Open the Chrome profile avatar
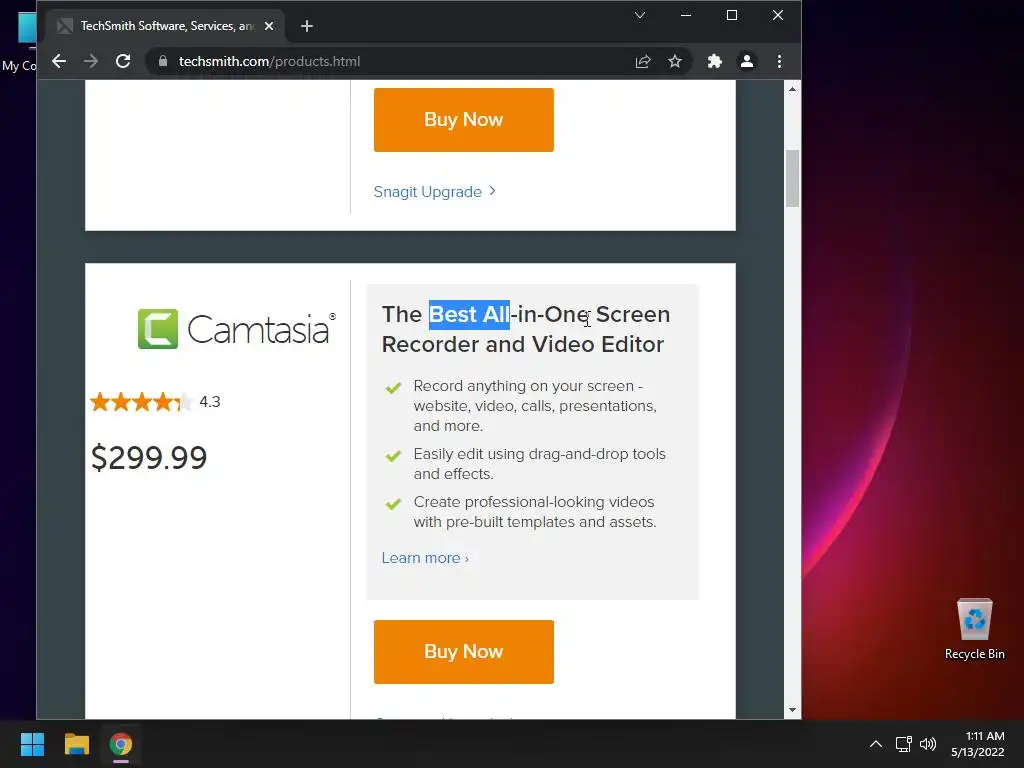The height and width of the screenshot is (768, 1024). point(746,61)
